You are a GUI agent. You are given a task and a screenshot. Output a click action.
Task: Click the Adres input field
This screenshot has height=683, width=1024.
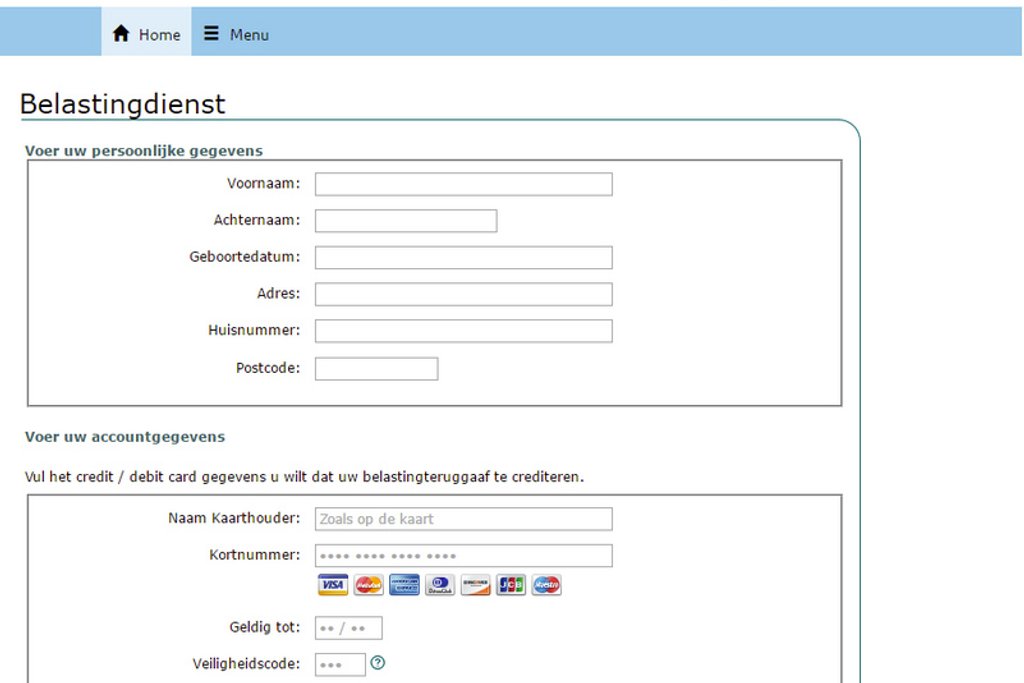coord(463,294)
